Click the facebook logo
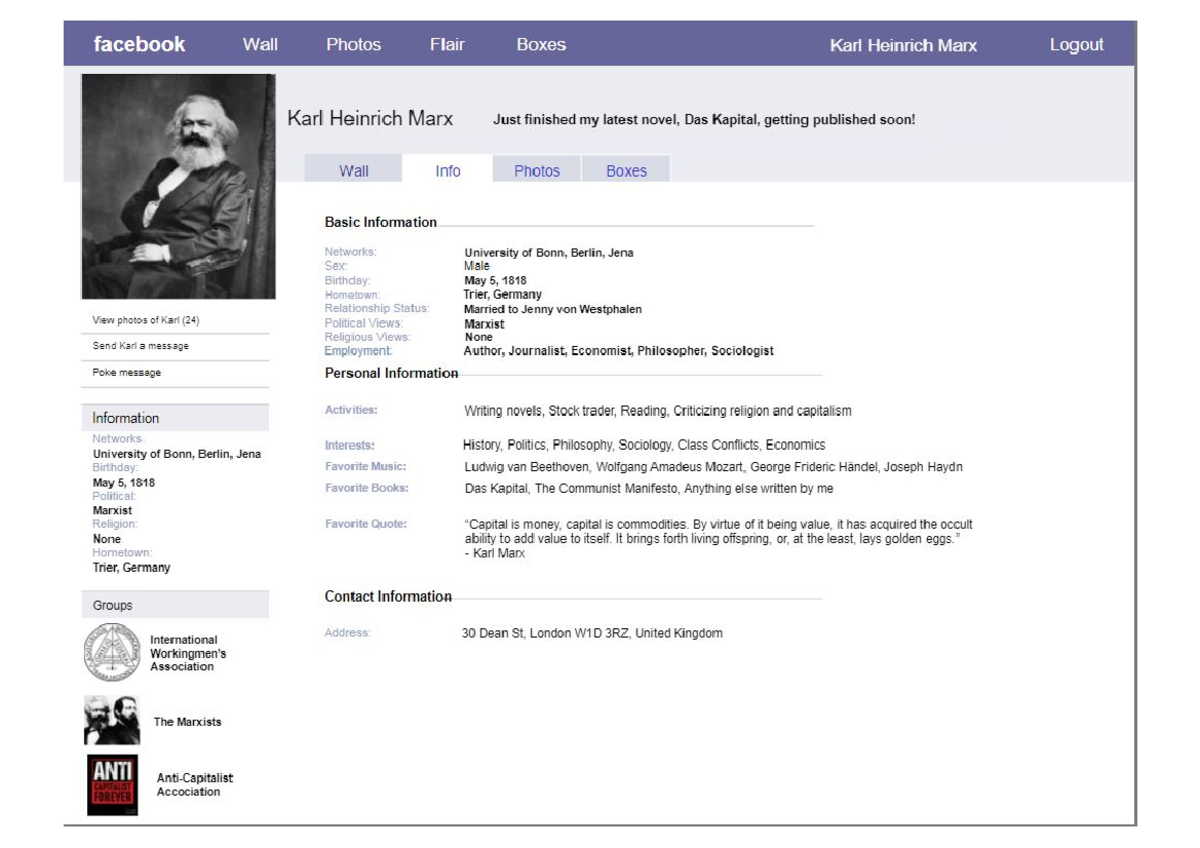Screen dimensions: 1200x848 click(139, 44)
